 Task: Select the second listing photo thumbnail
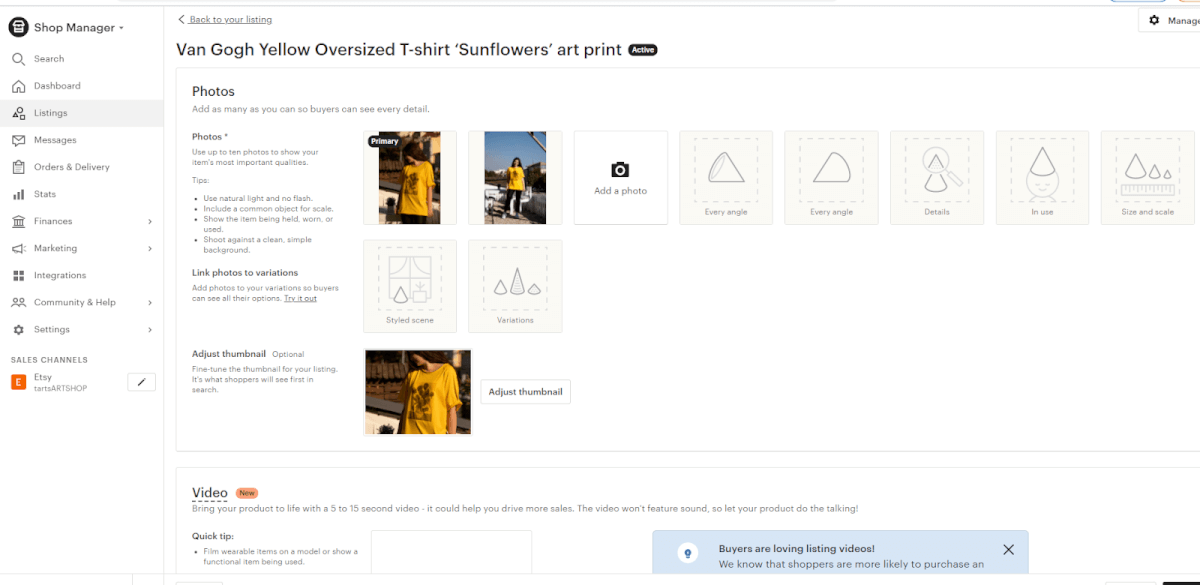coord(515,177)
